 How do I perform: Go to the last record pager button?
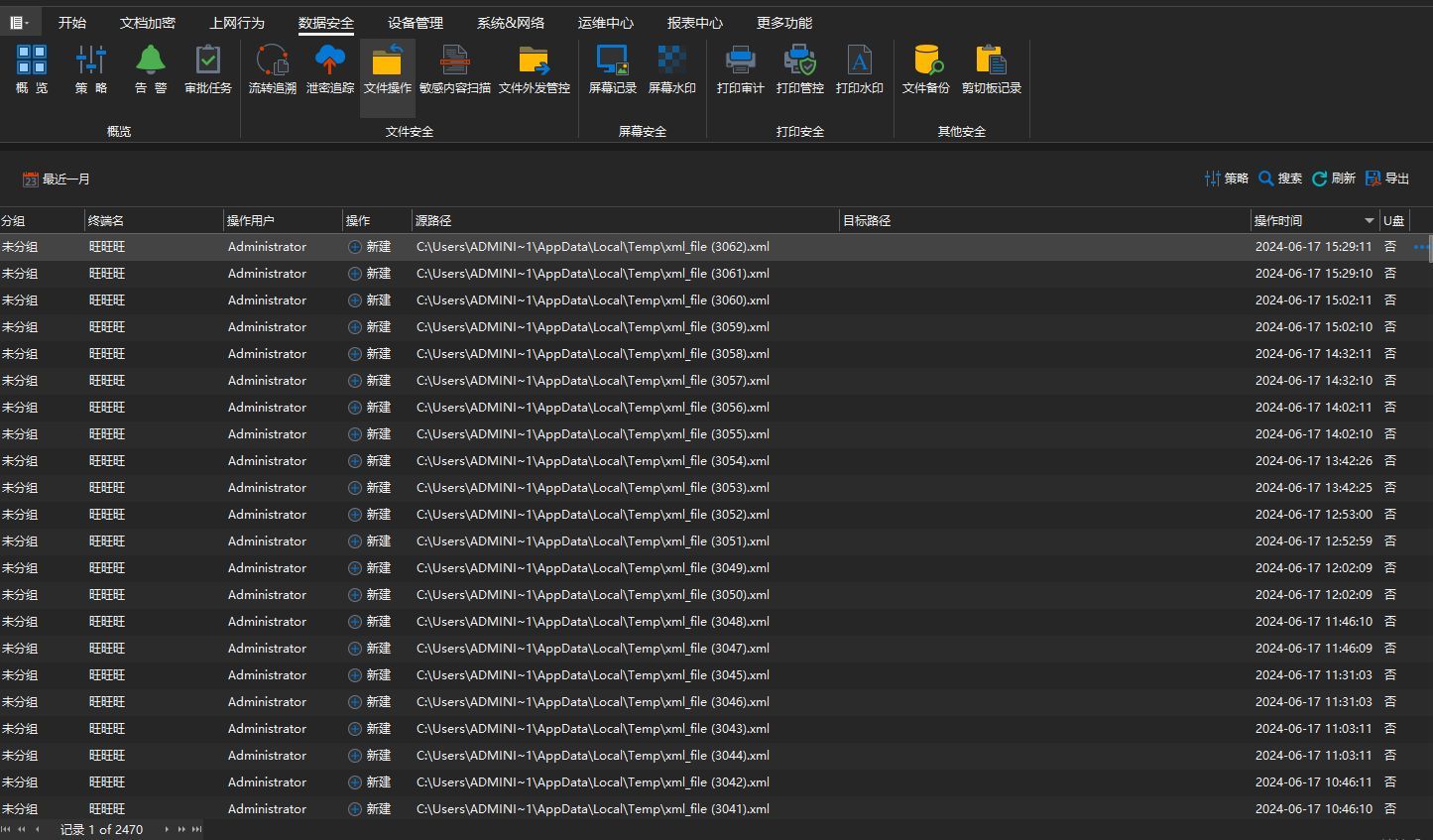[197, 829]
